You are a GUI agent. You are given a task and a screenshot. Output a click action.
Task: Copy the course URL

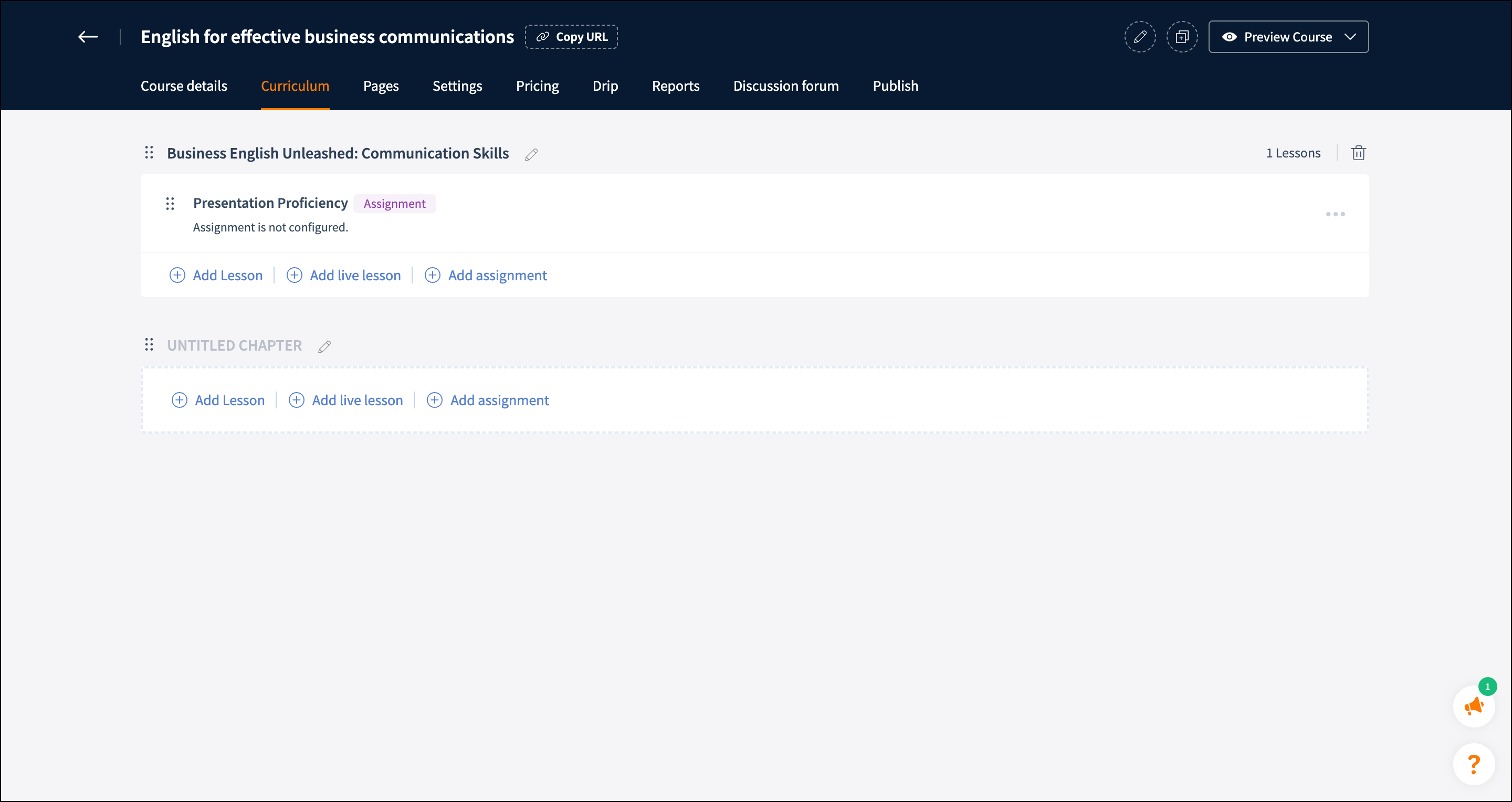571,37
